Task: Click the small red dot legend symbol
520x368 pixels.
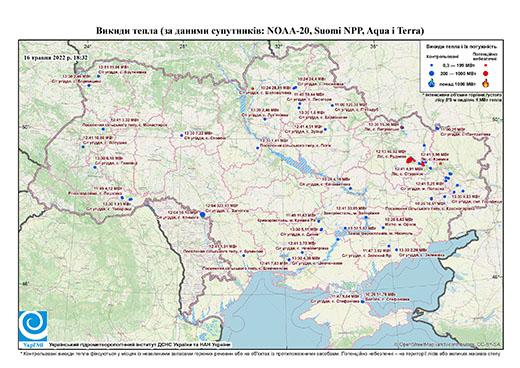Action: pos(486,65)
